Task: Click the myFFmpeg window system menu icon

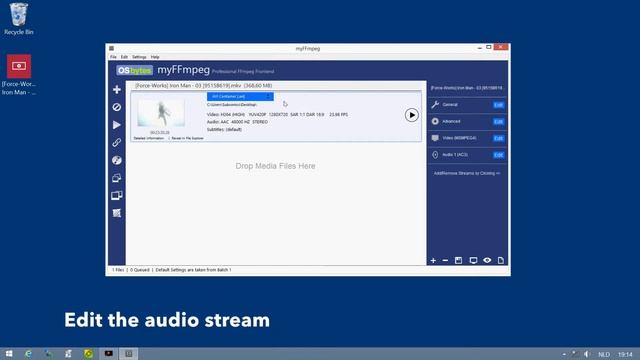Action: pyautogui.click(x=111, y=48)
